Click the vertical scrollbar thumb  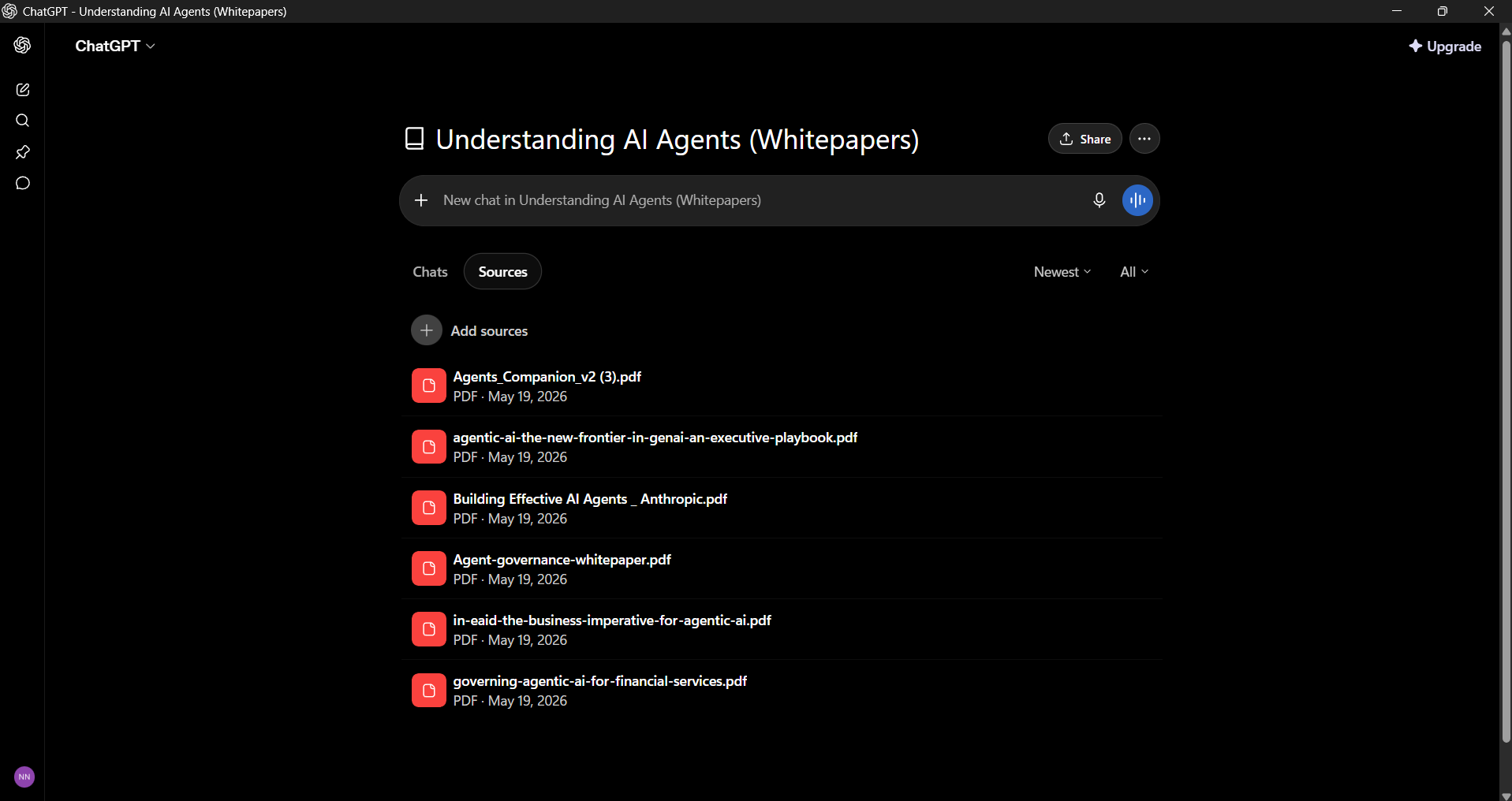[1506, 391]
